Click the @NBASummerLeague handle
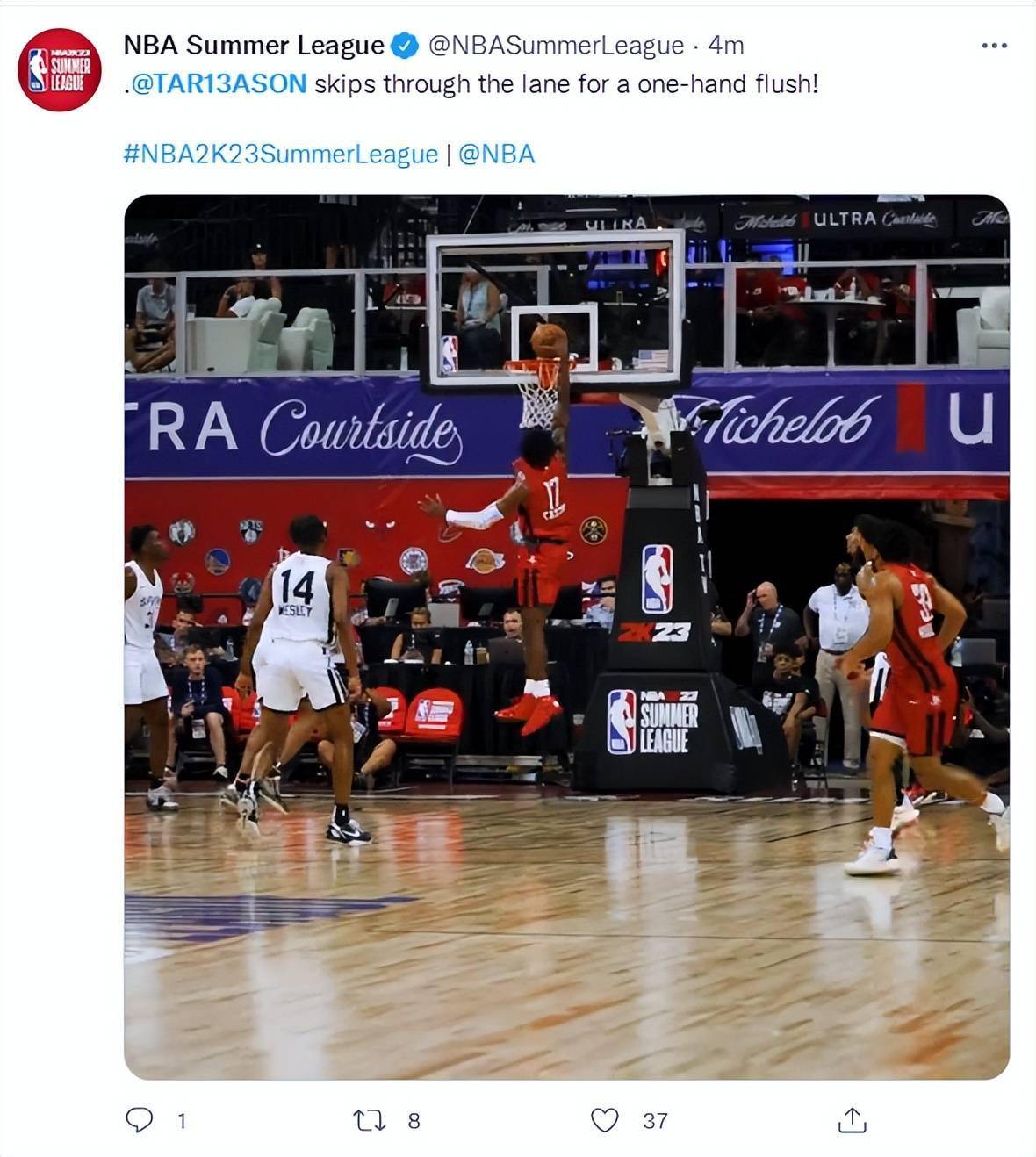The height and width of the screenshot is (1157, 1036). pos(555,45)
